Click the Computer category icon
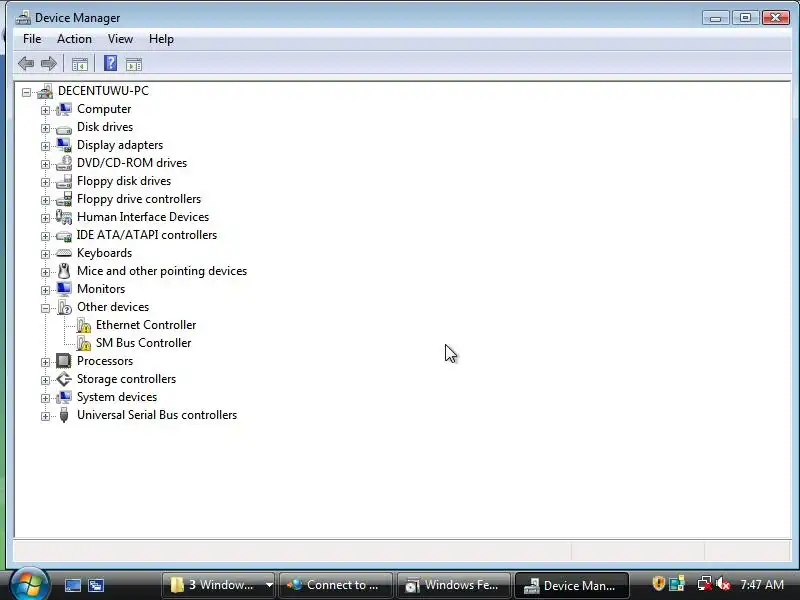This screenshot has width=800, height=600. (64, 109)
